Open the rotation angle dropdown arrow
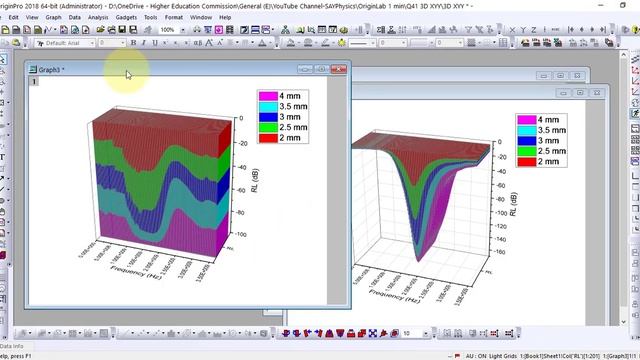Viewport: 640px width, 360px height. (426, 333)
